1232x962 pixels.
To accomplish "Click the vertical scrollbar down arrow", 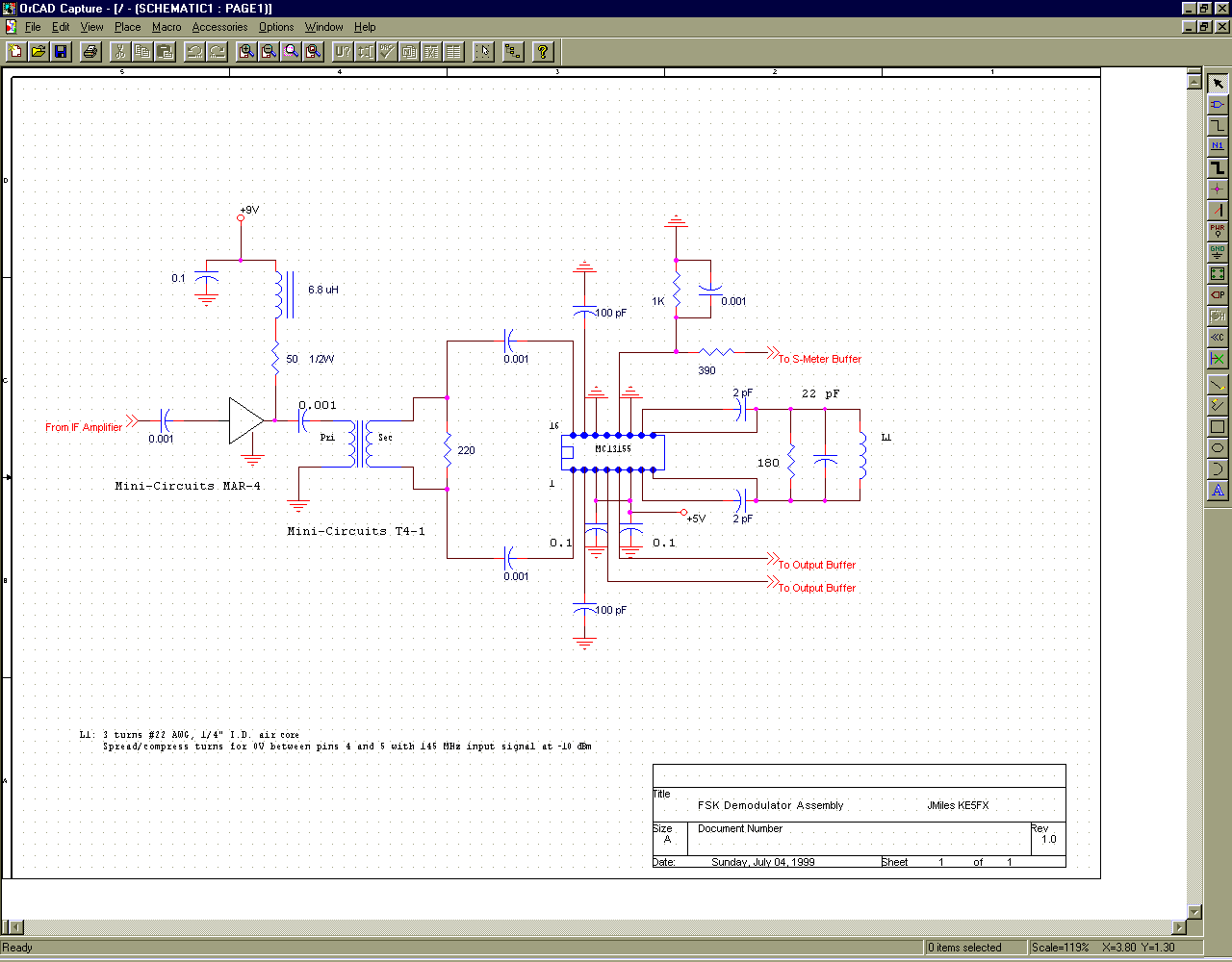I will point(1194,912).
